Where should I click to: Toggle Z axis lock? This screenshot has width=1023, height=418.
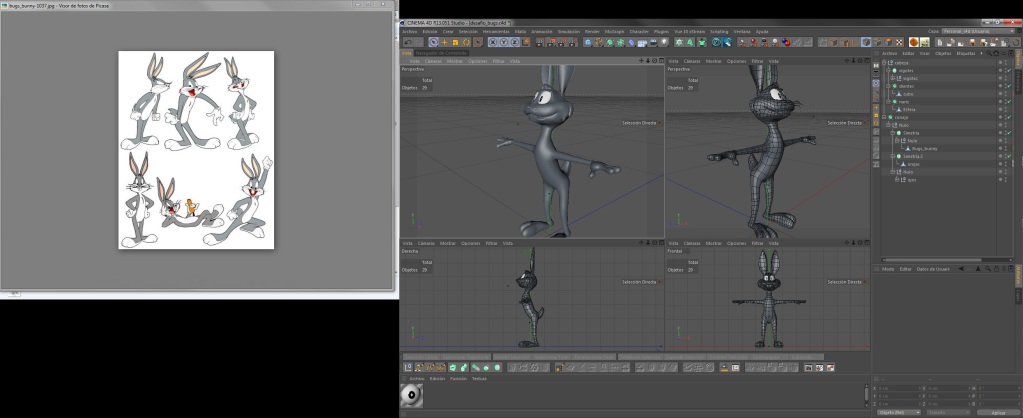click(514, 42)
